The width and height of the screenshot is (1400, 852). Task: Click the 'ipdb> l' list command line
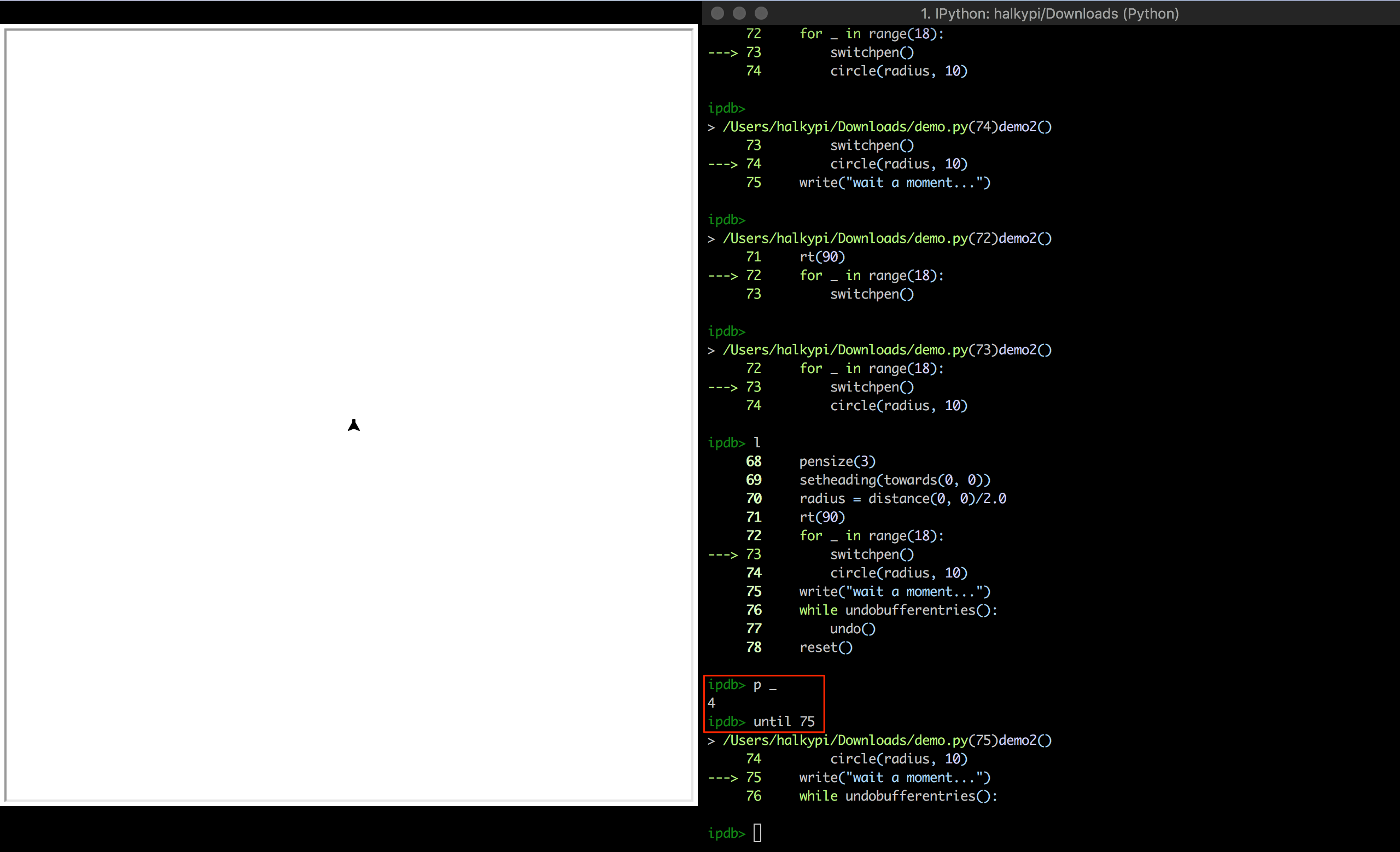point(734,442)
